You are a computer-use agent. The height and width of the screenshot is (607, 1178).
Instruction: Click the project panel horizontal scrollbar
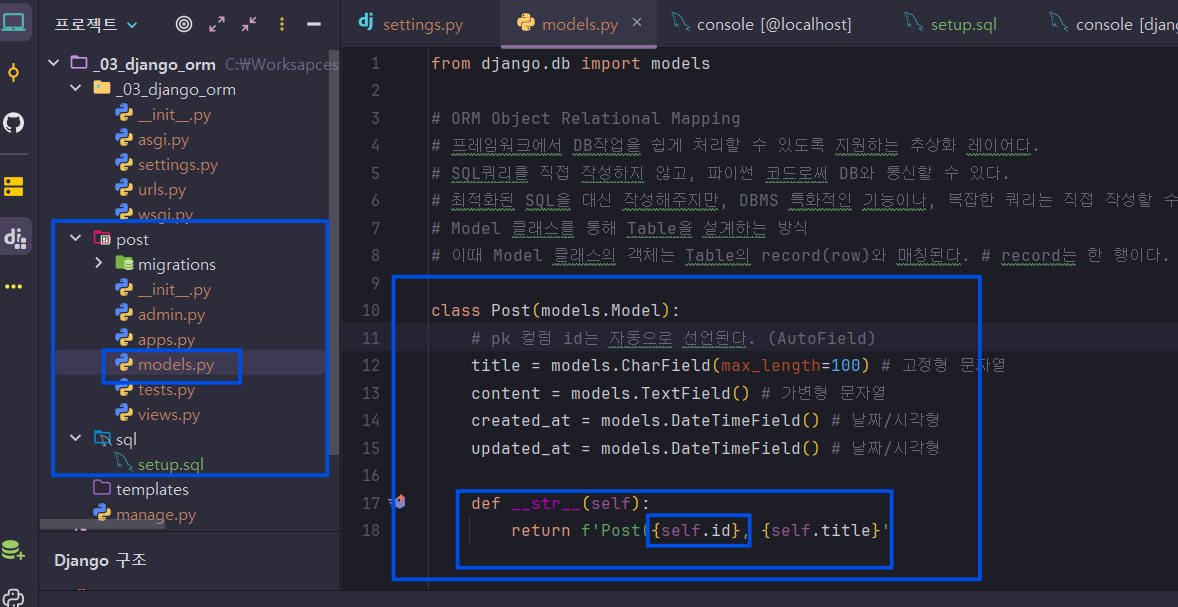(102, 524)
